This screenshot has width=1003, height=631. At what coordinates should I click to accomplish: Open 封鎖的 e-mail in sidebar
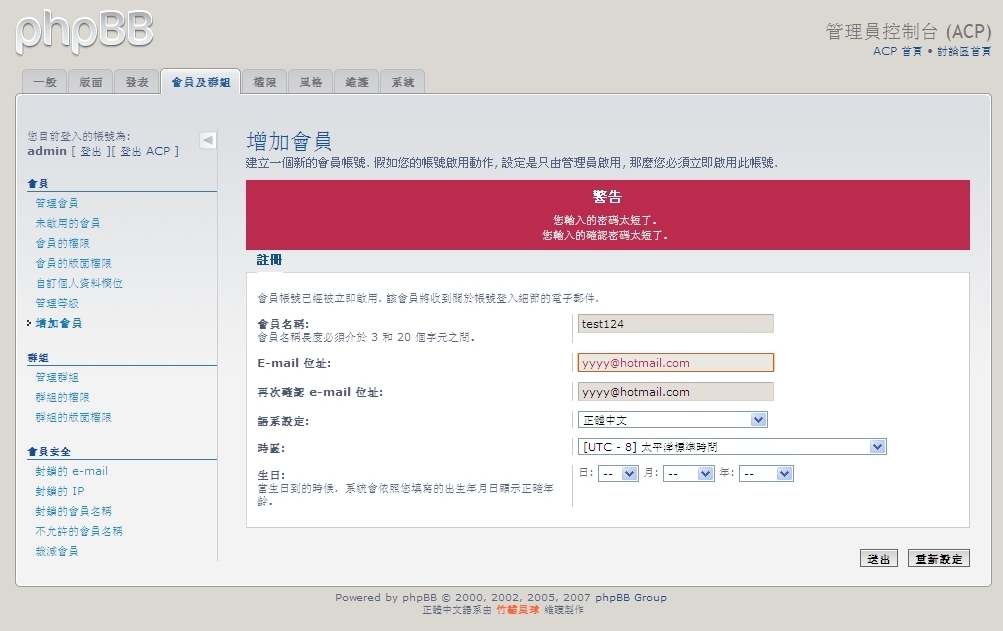(72, 471)
